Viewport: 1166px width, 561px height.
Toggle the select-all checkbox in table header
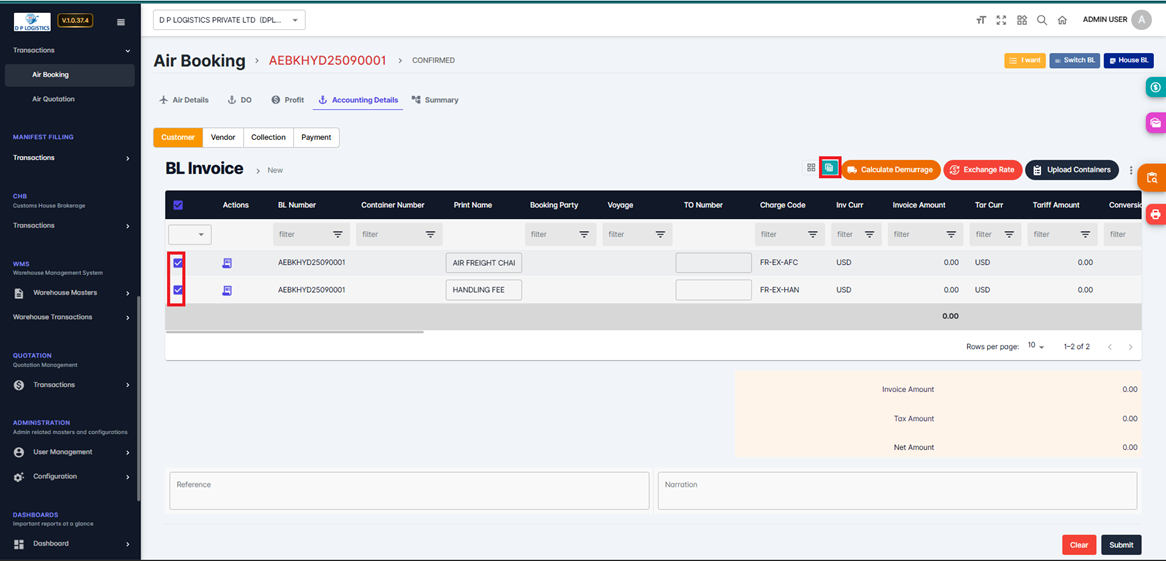178,205
